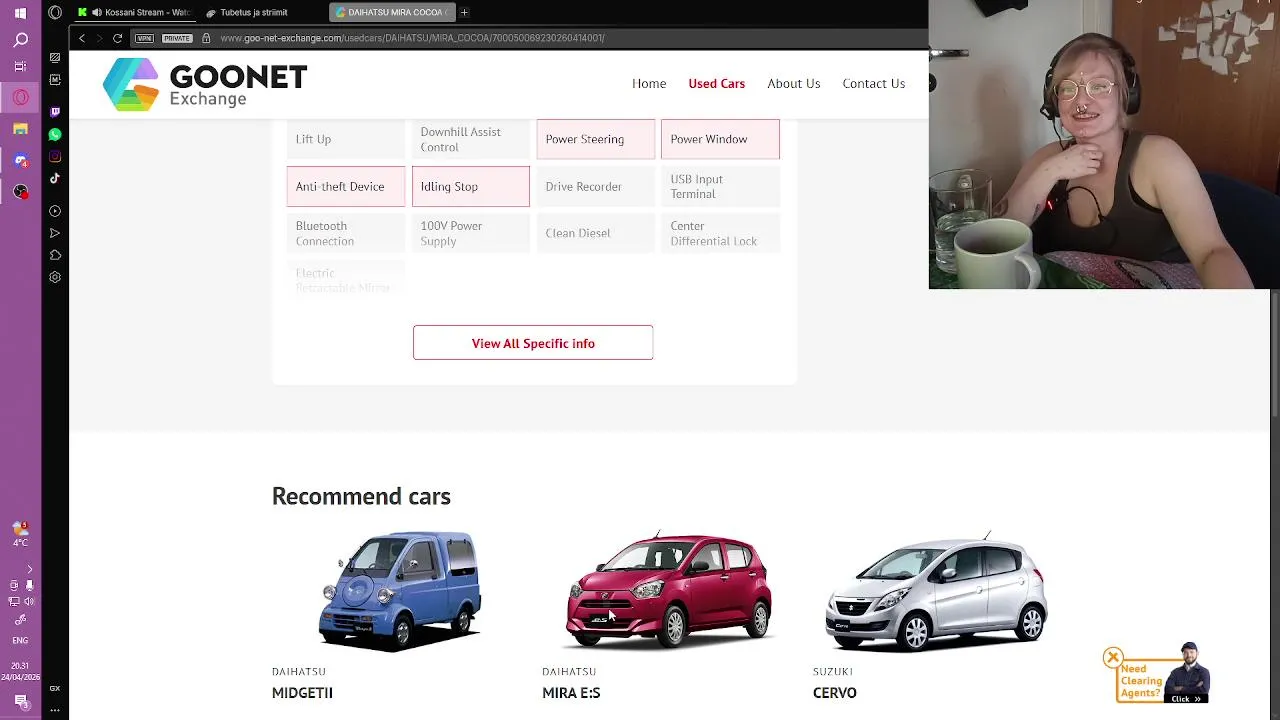
Task: Open TikTok in the Opera sidebar
Action: [55, 178]
